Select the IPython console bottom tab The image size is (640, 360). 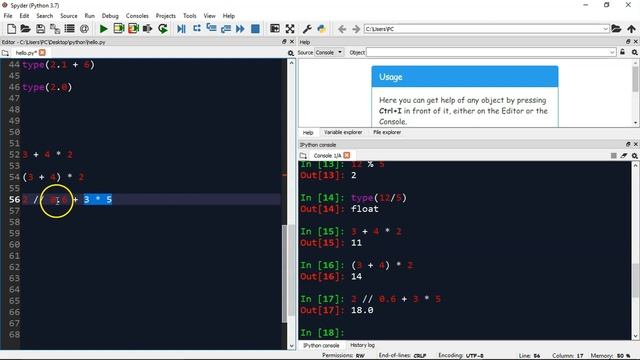[x=321, y=345]
